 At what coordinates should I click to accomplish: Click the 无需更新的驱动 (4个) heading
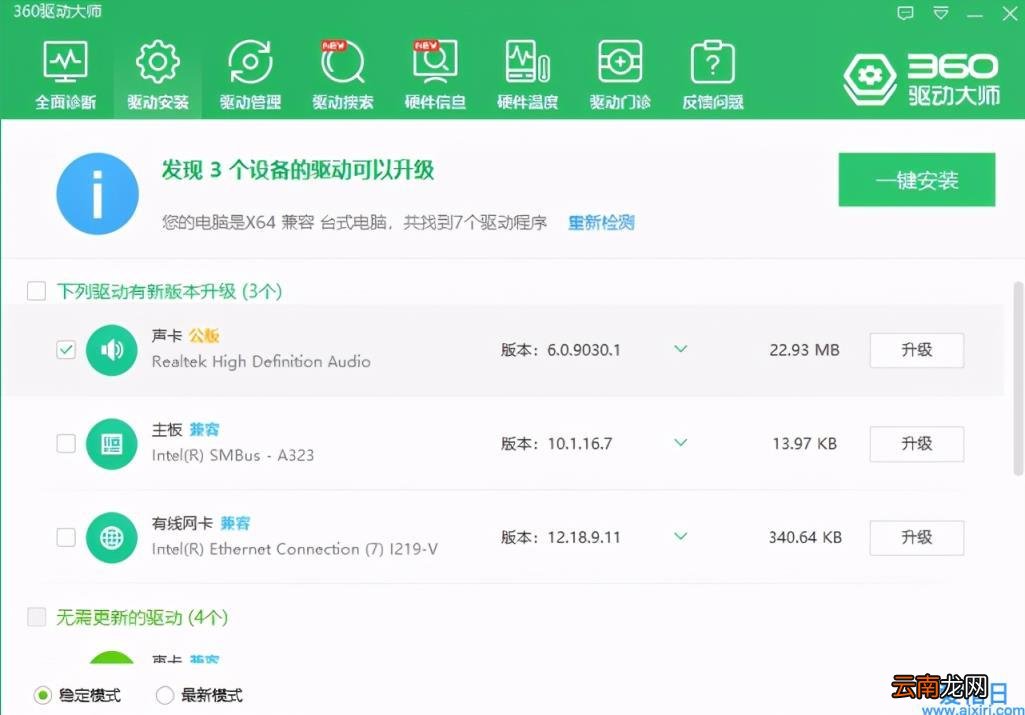click(142, 617)
